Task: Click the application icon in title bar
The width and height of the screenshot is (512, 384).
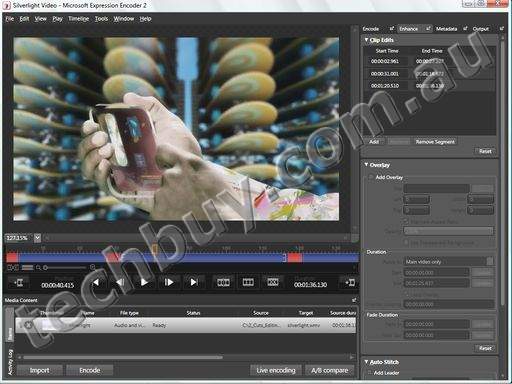Action: [x=6, y=5]
